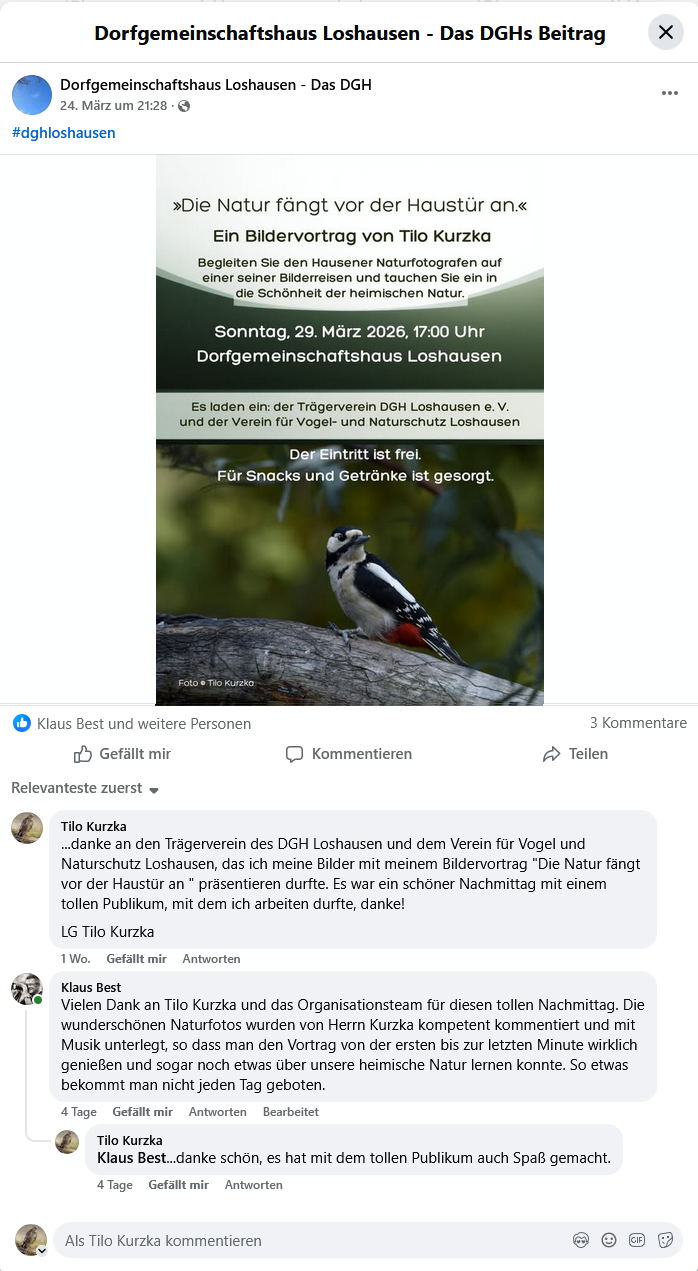Close the post dialog with X
Viewport: 698px width, 1271px height.
click(666, 33)
